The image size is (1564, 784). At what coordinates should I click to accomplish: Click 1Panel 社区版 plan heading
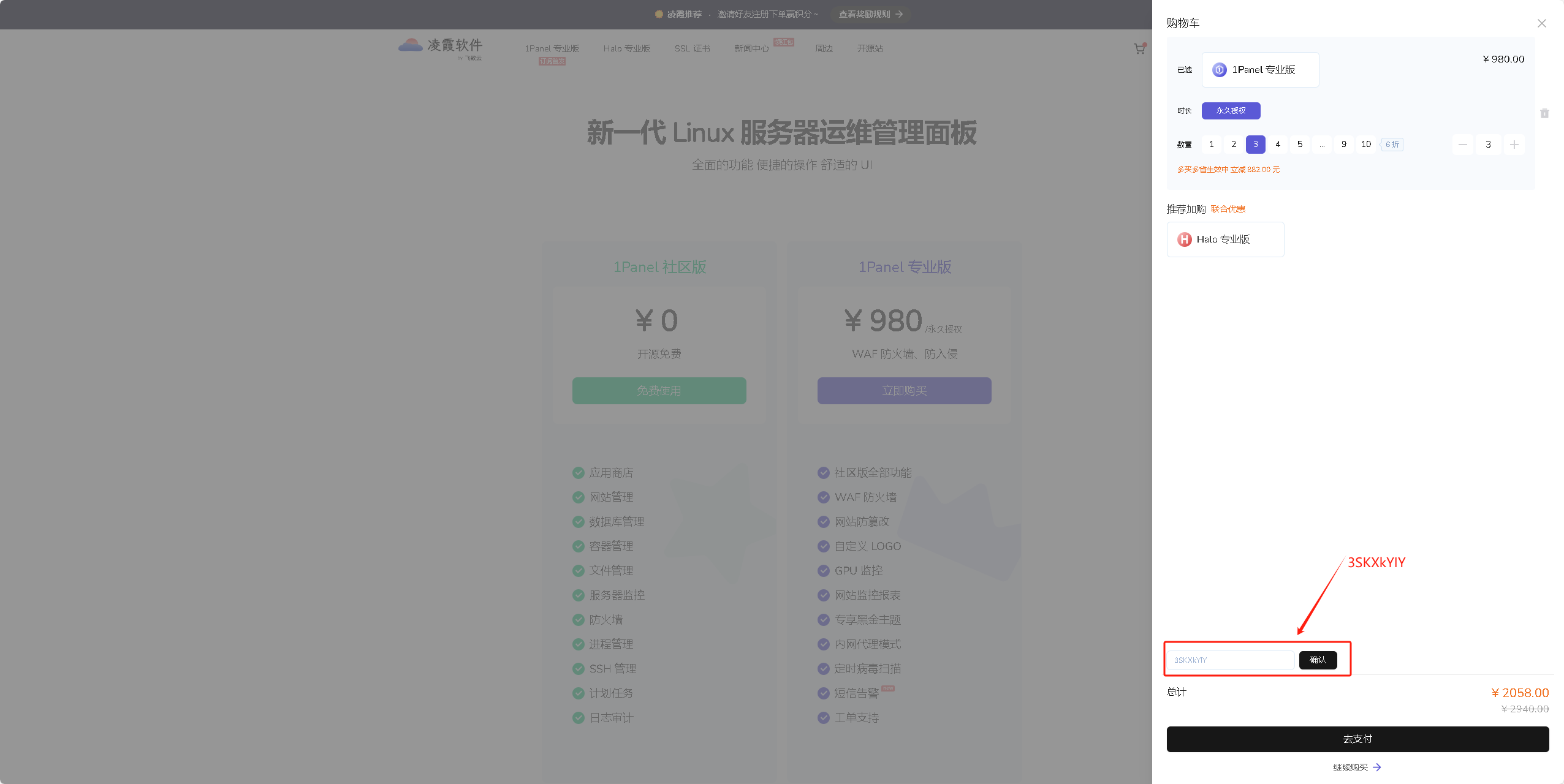click(659, 267)
